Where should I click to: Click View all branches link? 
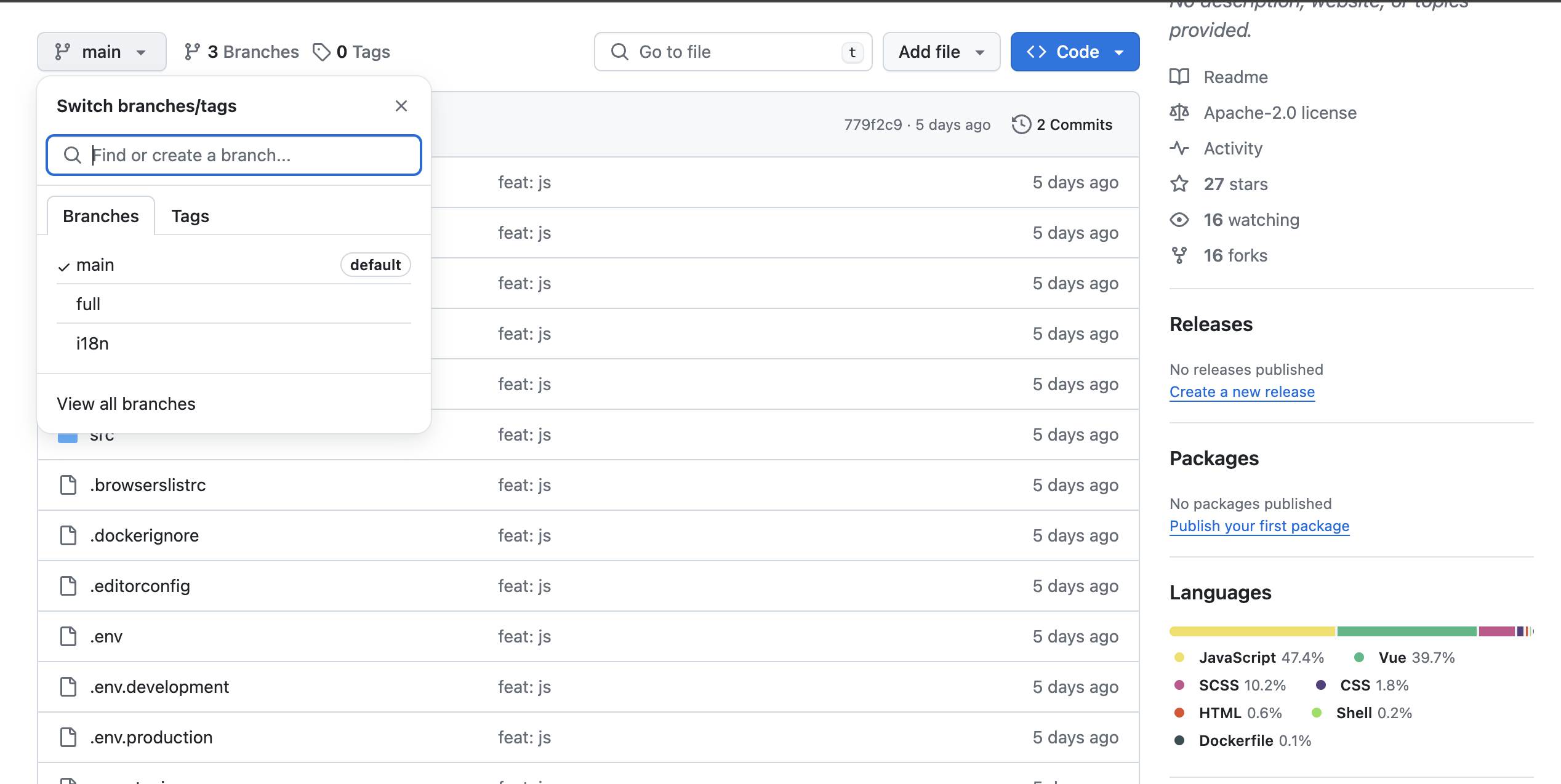[126, 404]
